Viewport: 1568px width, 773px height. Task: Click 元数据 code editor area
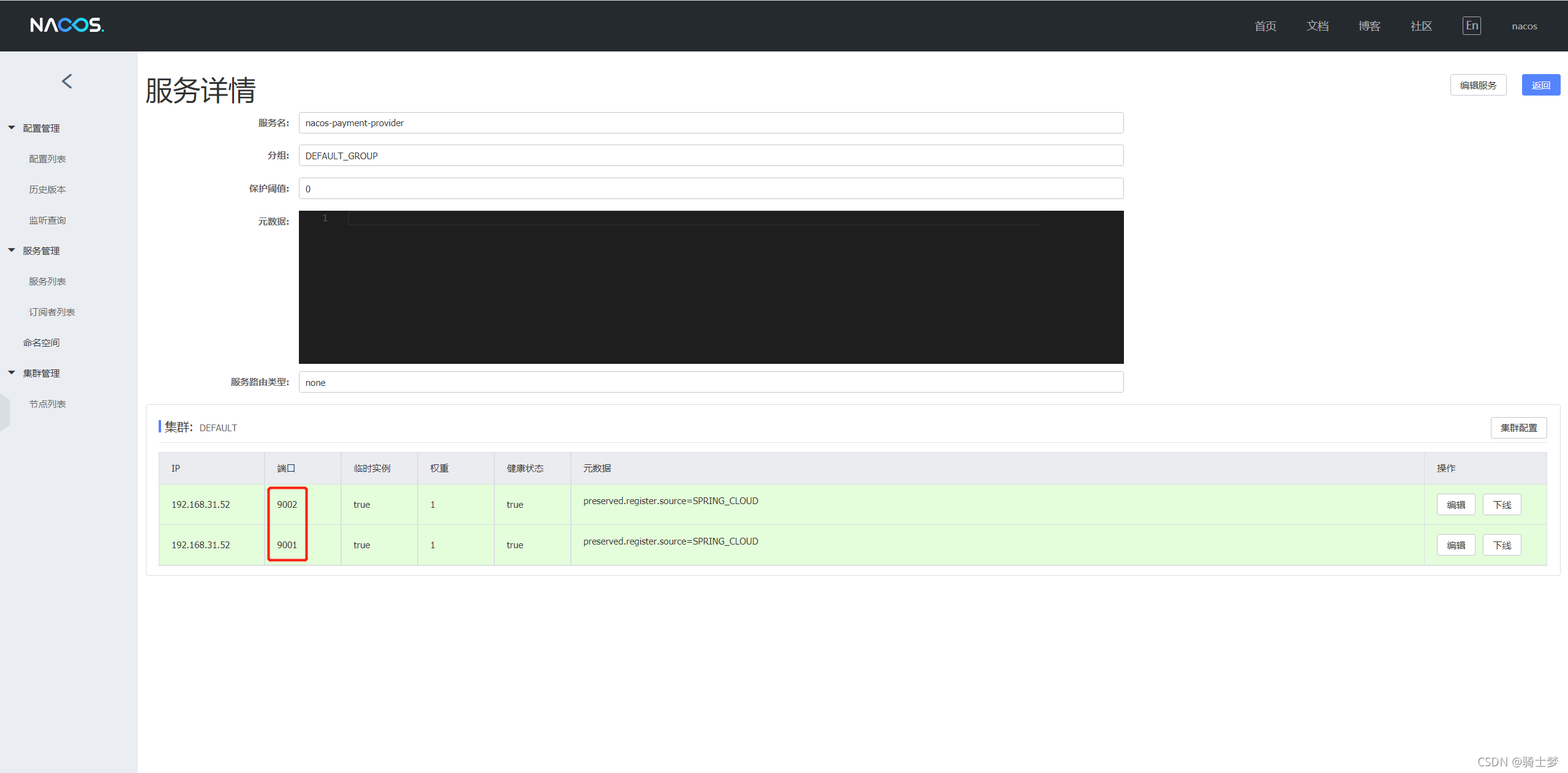coord(711,287)
